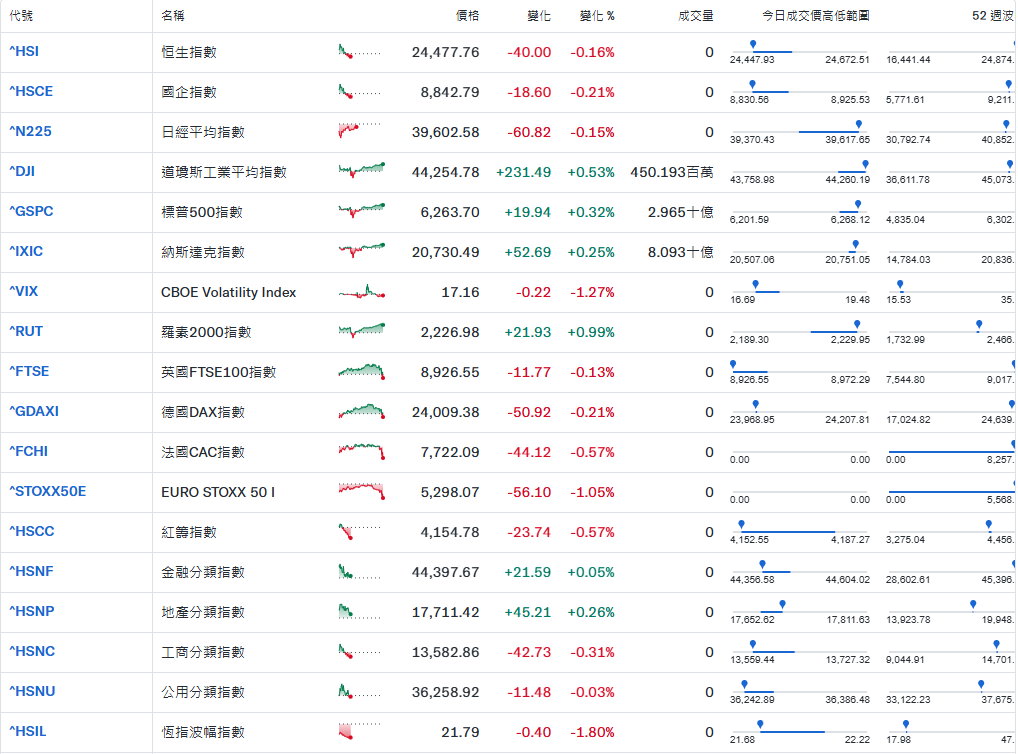Viewport: 1018px width, 754px height.
Task: Click the 英國FTSE100指數 sparkline chart
Action: (361, 371)
